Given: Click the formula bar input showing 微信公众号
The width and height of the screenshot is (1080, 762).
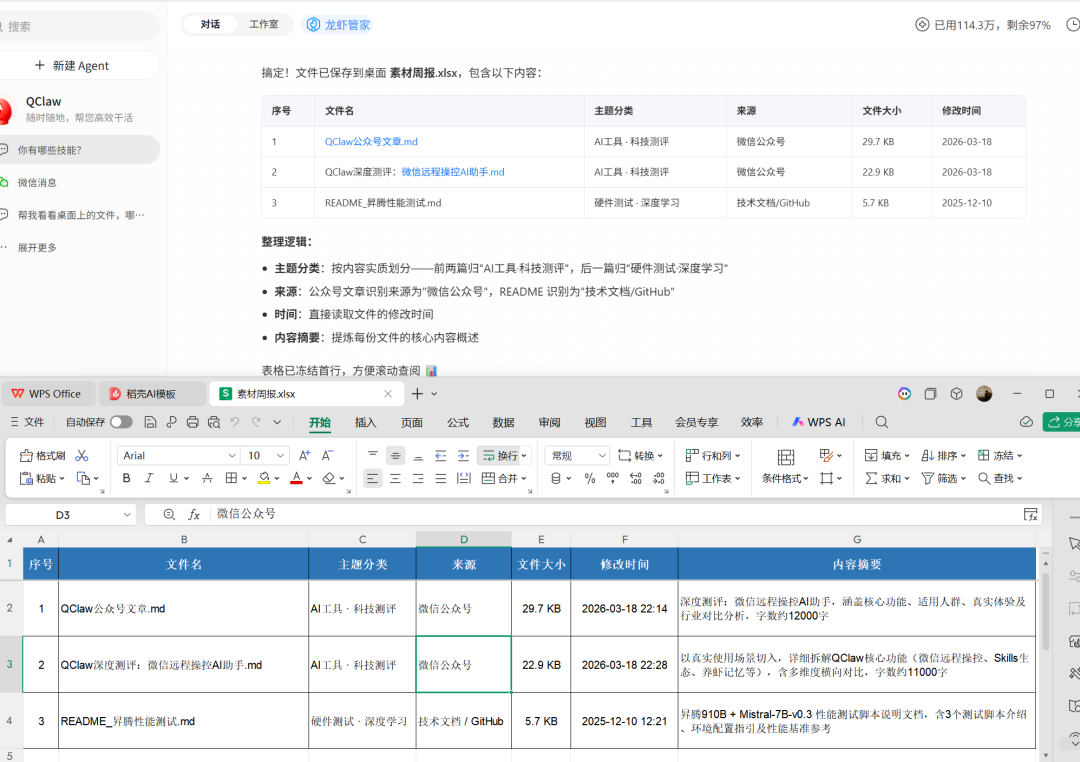Looking at the screenshot, I should click(x=613, y=514).
